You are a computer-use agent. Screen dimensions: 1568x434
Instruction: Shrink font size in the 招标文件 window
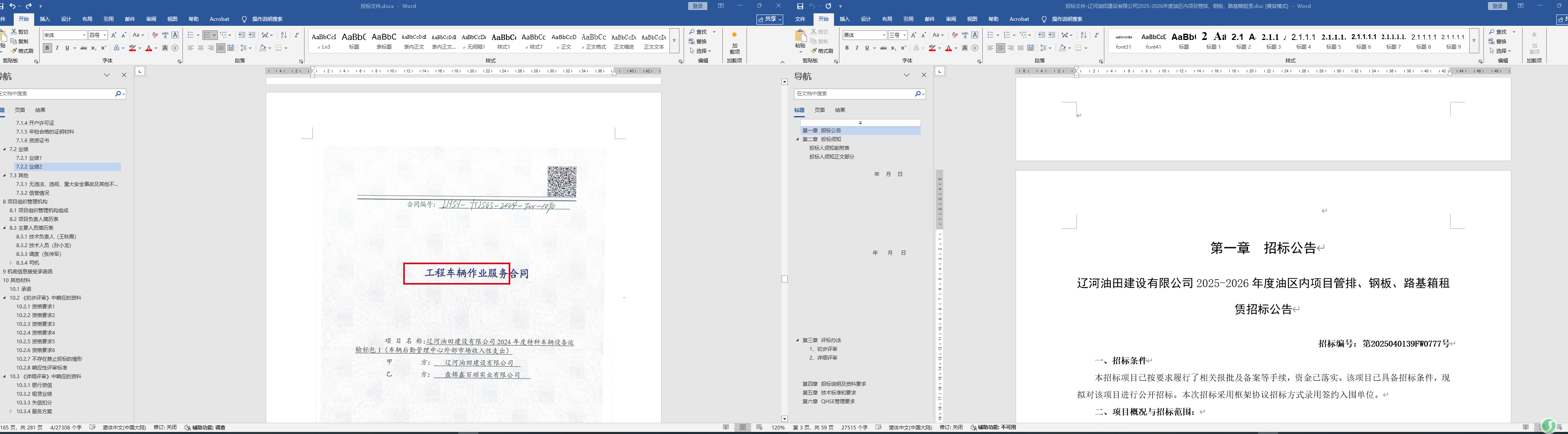(924, 35)
